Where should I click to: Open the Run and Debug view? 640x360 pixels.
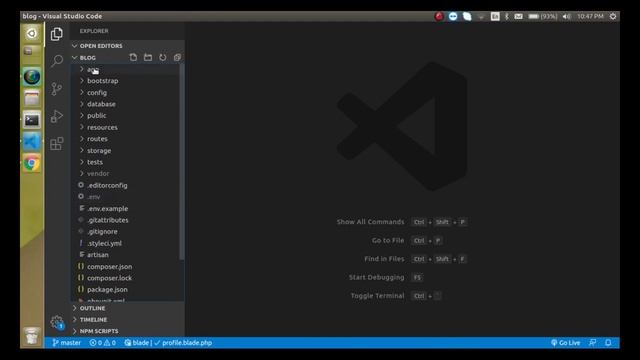(57, 116)
